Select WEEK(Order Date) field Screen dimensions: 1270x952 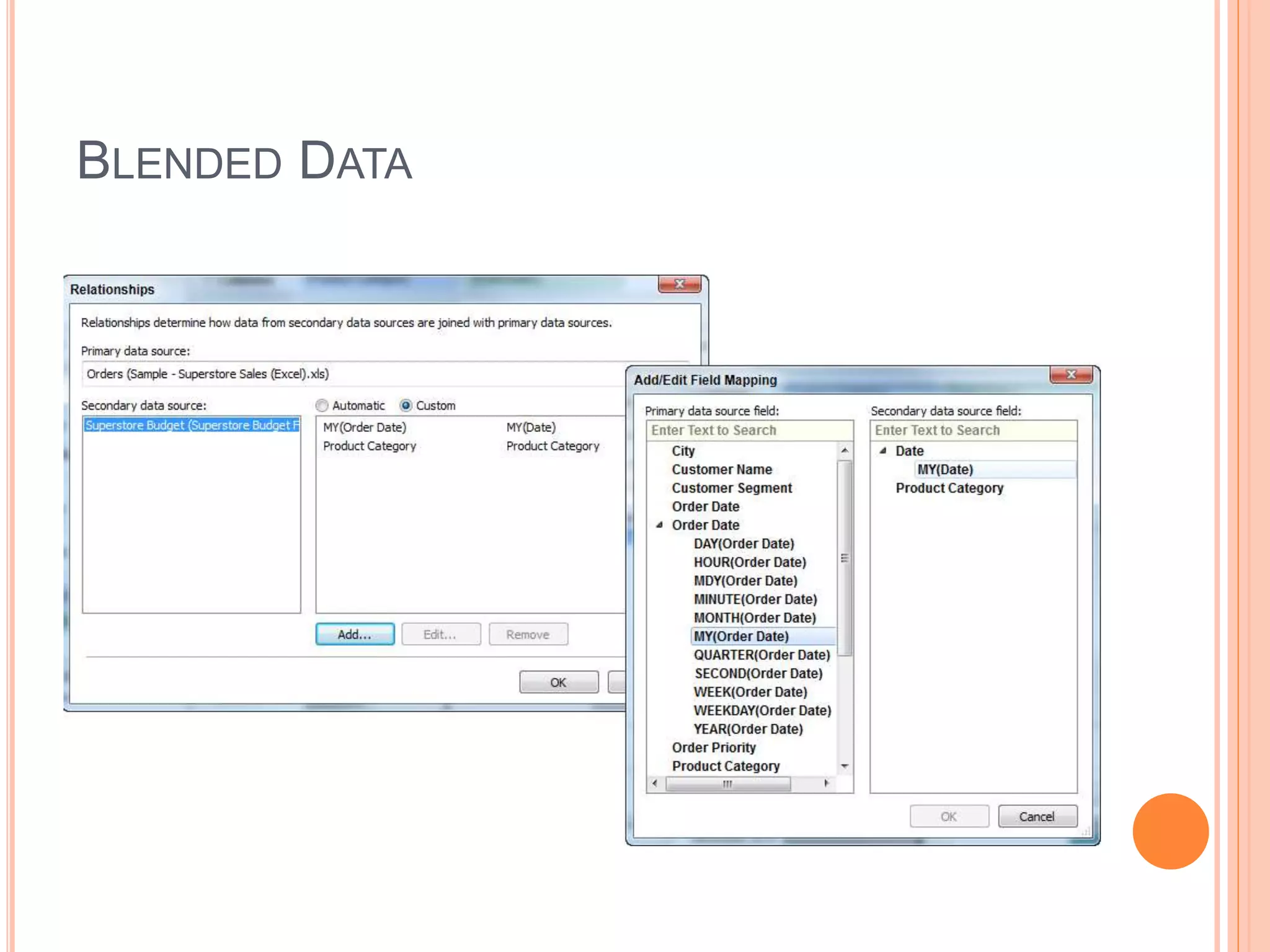click(751, 692)
